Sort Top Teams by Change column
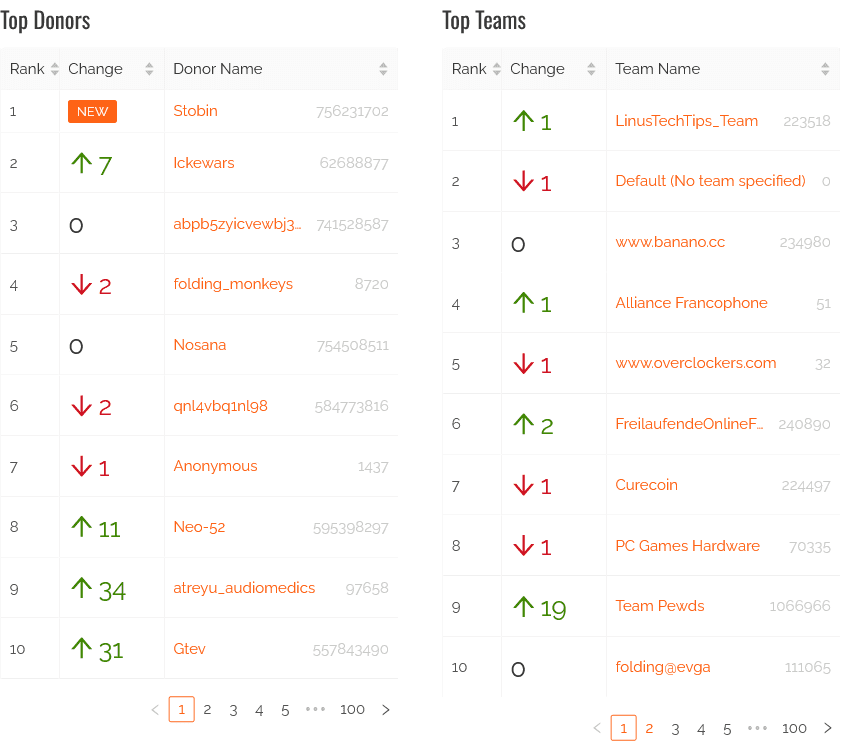865x754 pixels. (591, 69)
